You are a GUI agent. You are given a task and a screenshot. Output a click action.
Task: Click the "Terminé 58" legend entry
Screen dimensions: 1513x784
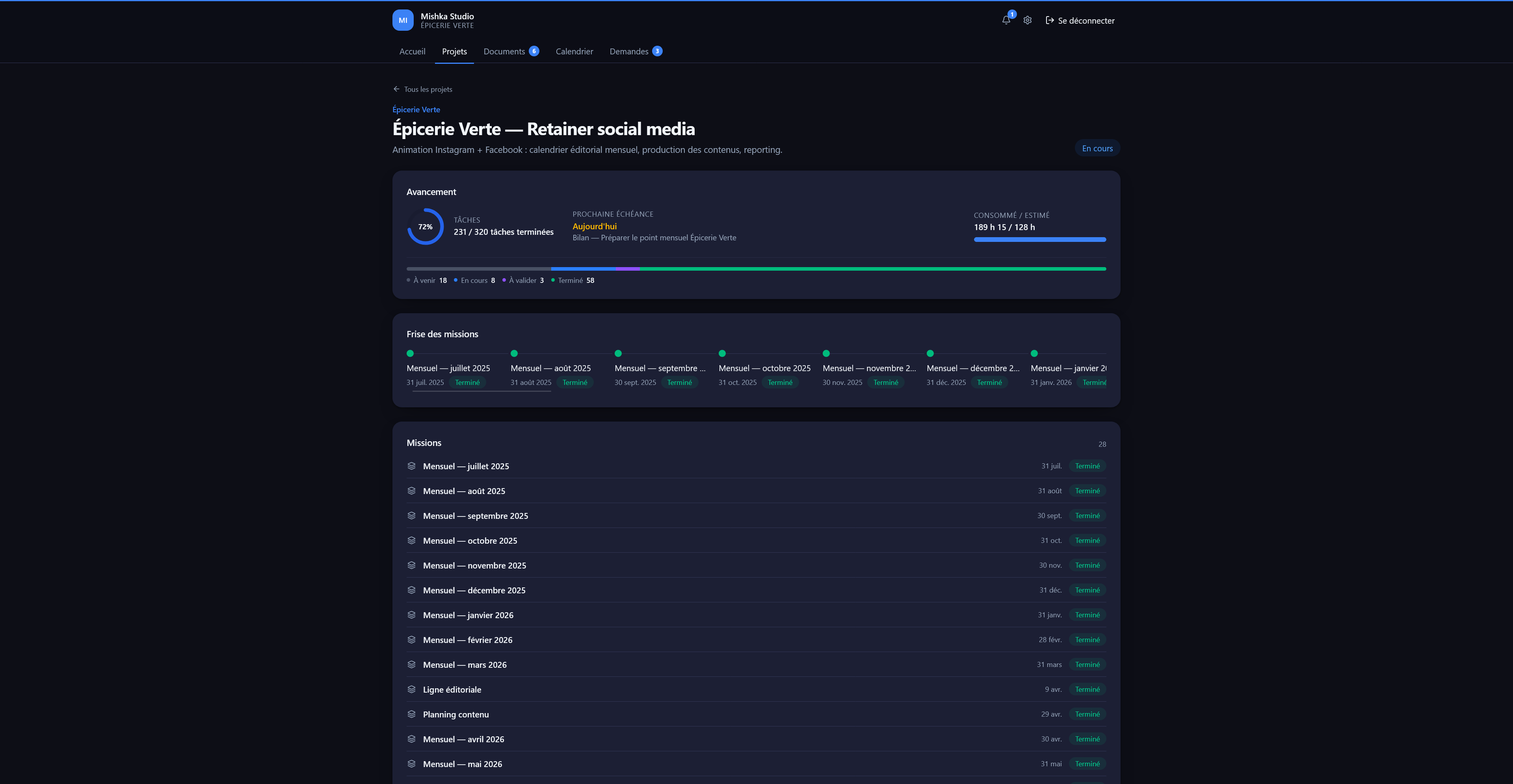click(572, 281)
